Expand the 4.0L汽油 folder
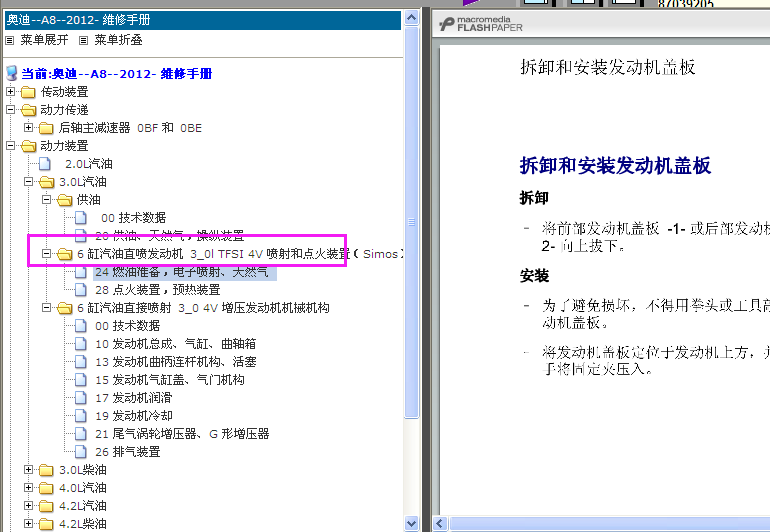770x532 pixels. click(28, 488)
